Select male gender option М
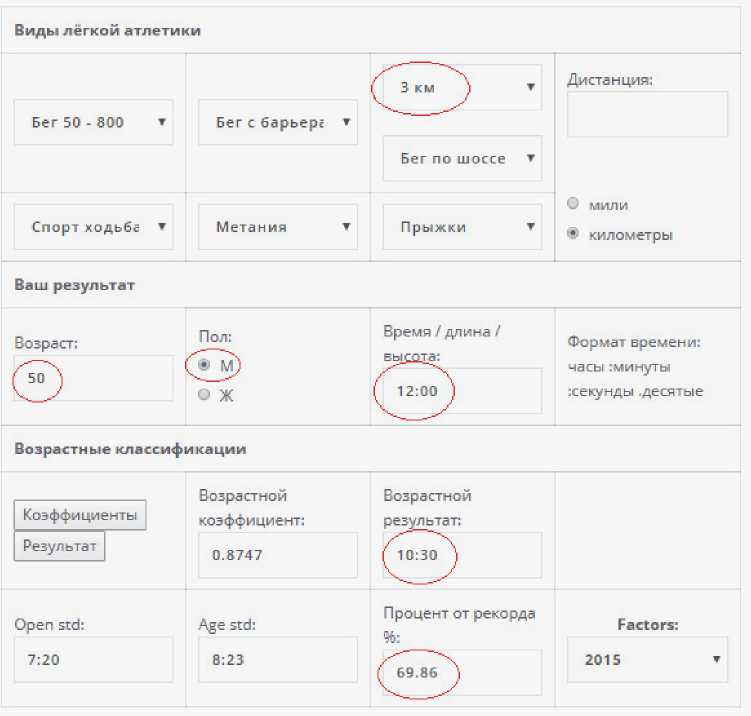This screenshot has height=716, width=751. click(205, 366)
